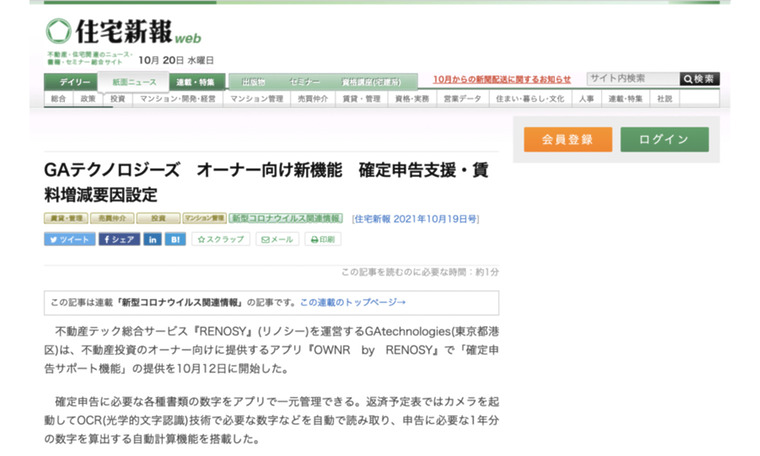Send article via メール button
Screen dimensions: 760x456
click(277, 240)
